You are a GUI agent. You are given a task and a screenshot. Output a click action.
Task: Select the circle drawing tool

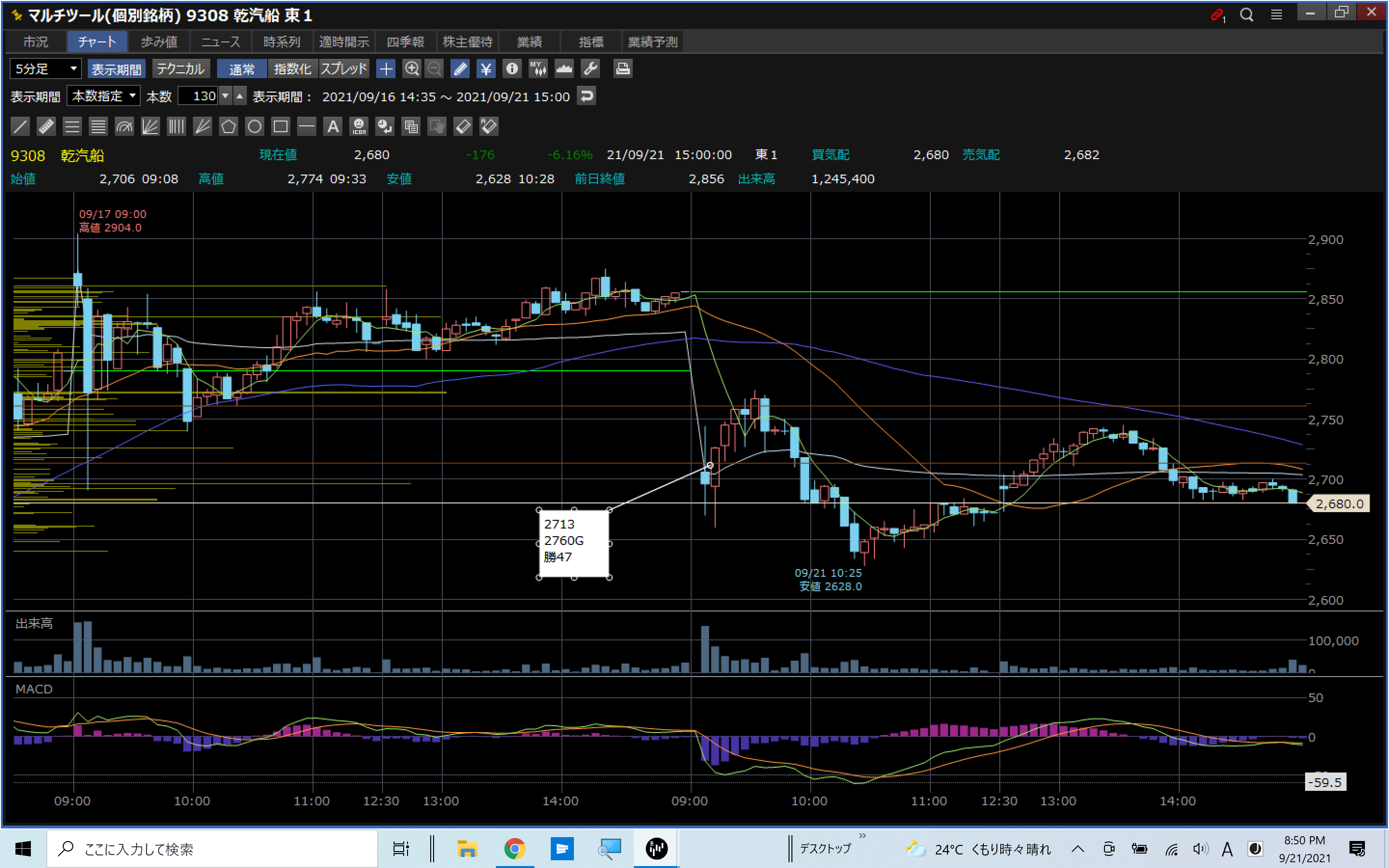click(x=254, y=126)
